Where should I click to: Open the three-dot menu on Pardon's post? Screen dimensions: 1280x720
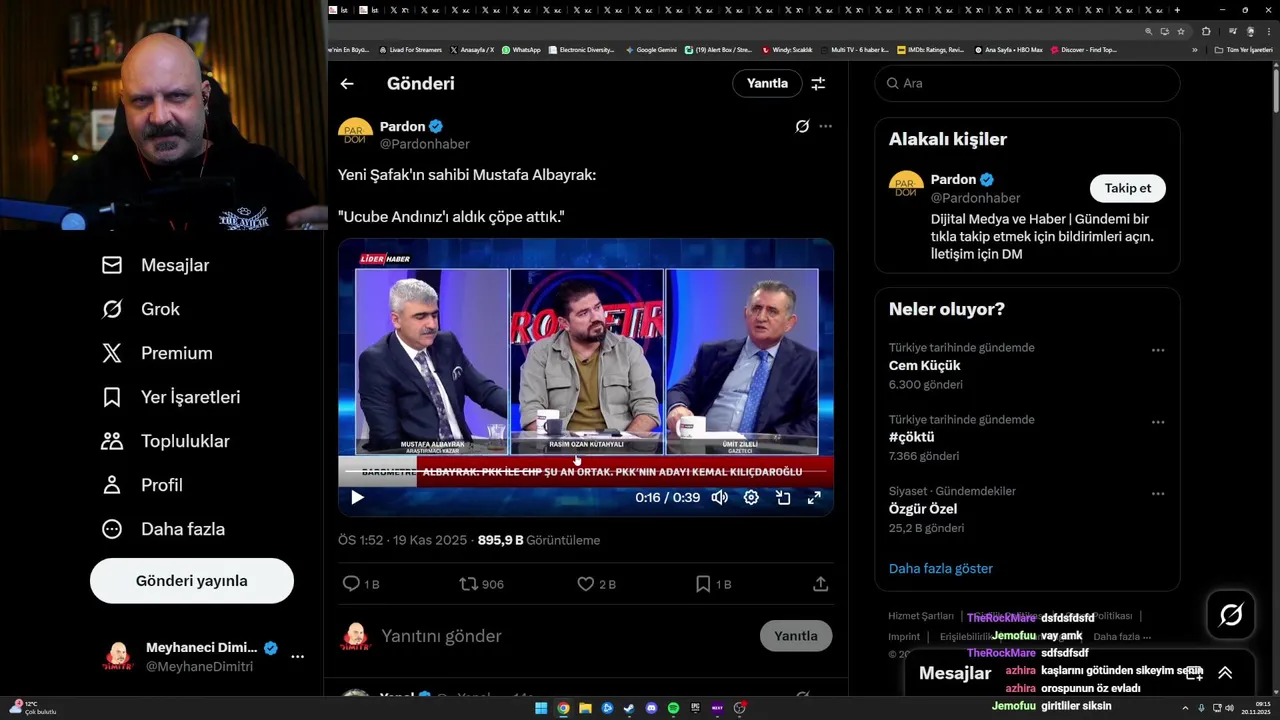point(825,127)
